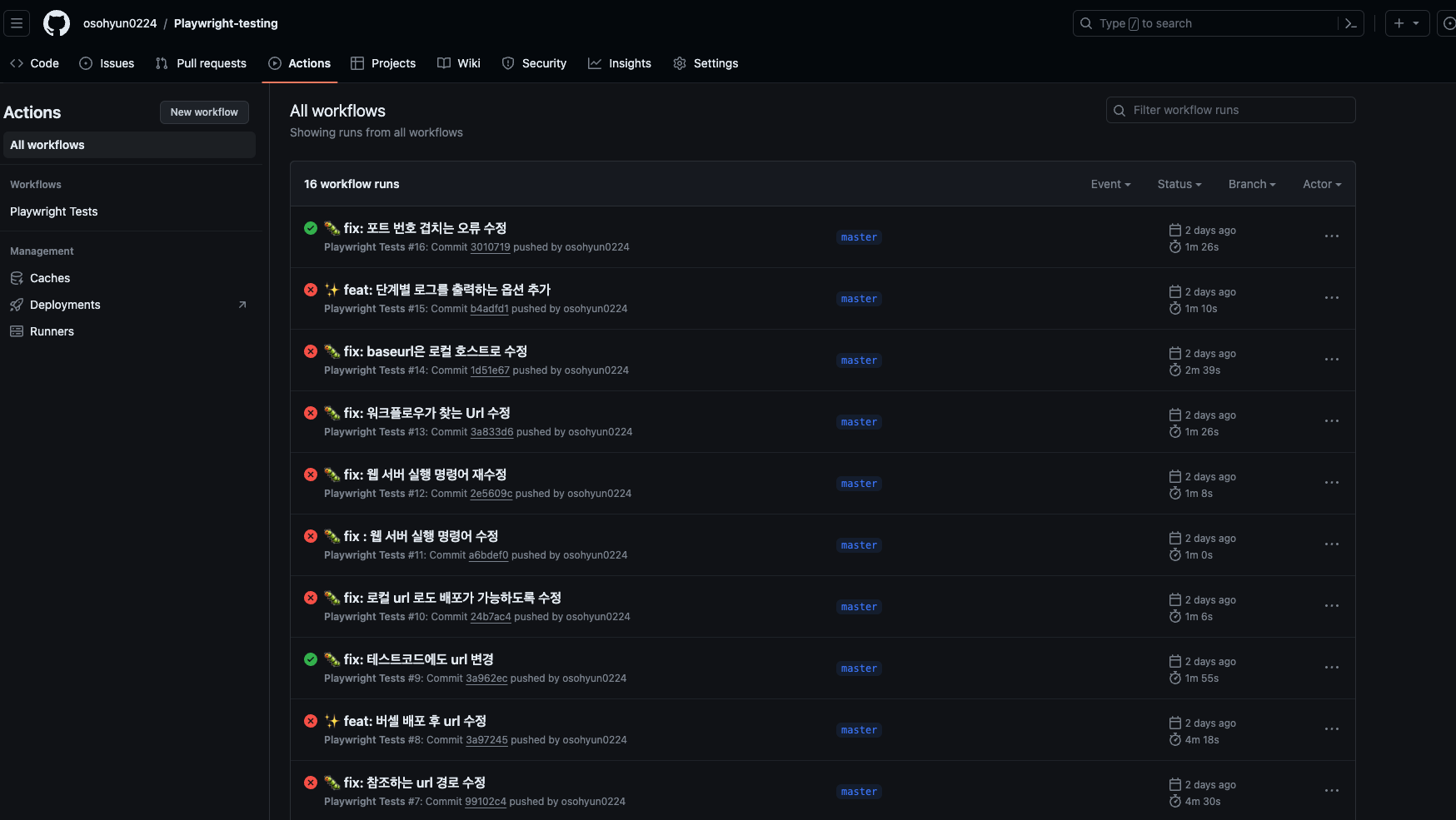Viewport: 1456px width, 820px height.
Task: Open run 'feat: 버셀 배포 후 url 수정'
Action: (x=415, y=721)
